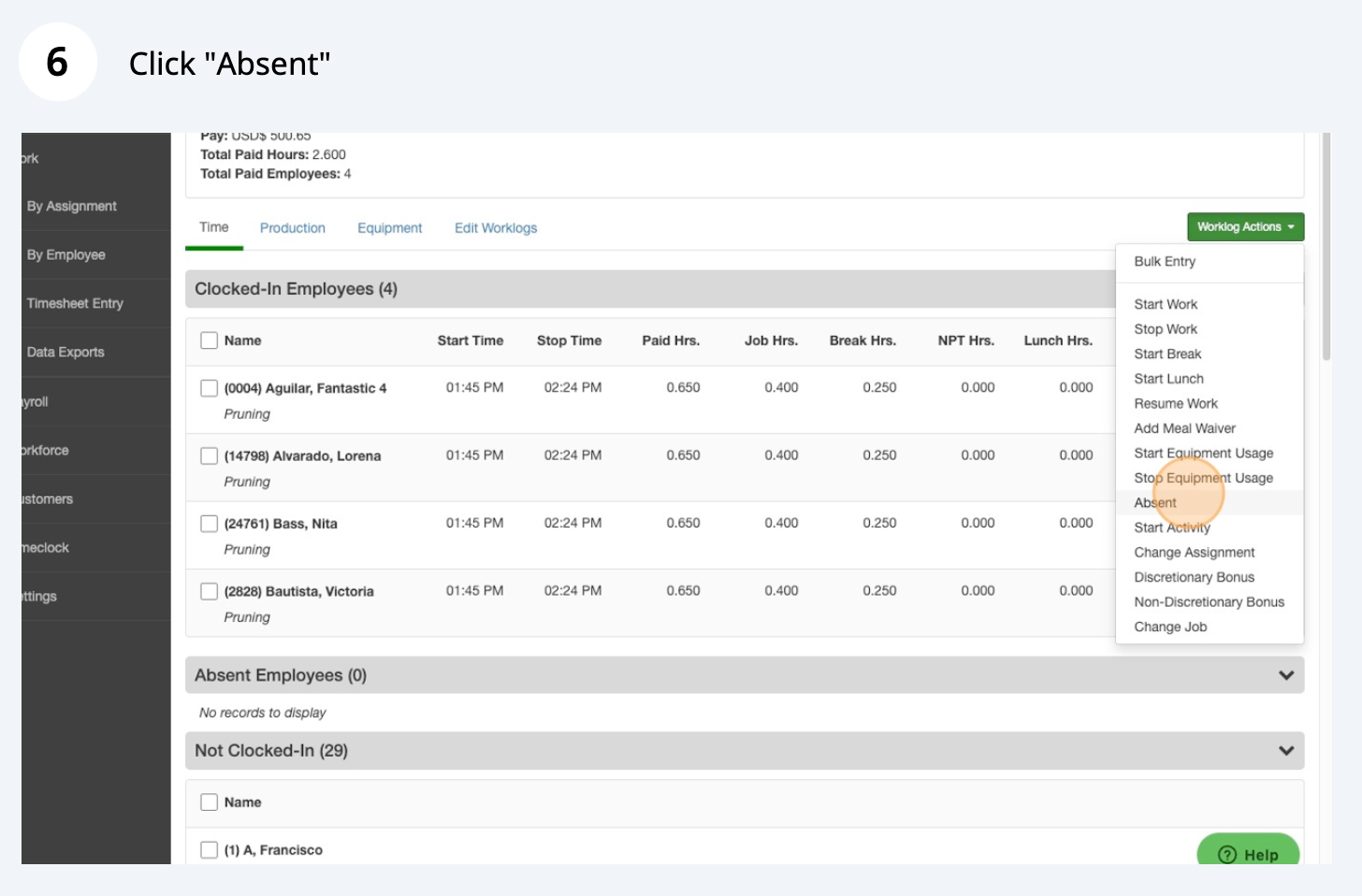The image size is (1362, 896).
Task: Open Timesheet Entry in the sidebar
Action: pyautogui.click(x=75, y=304)
